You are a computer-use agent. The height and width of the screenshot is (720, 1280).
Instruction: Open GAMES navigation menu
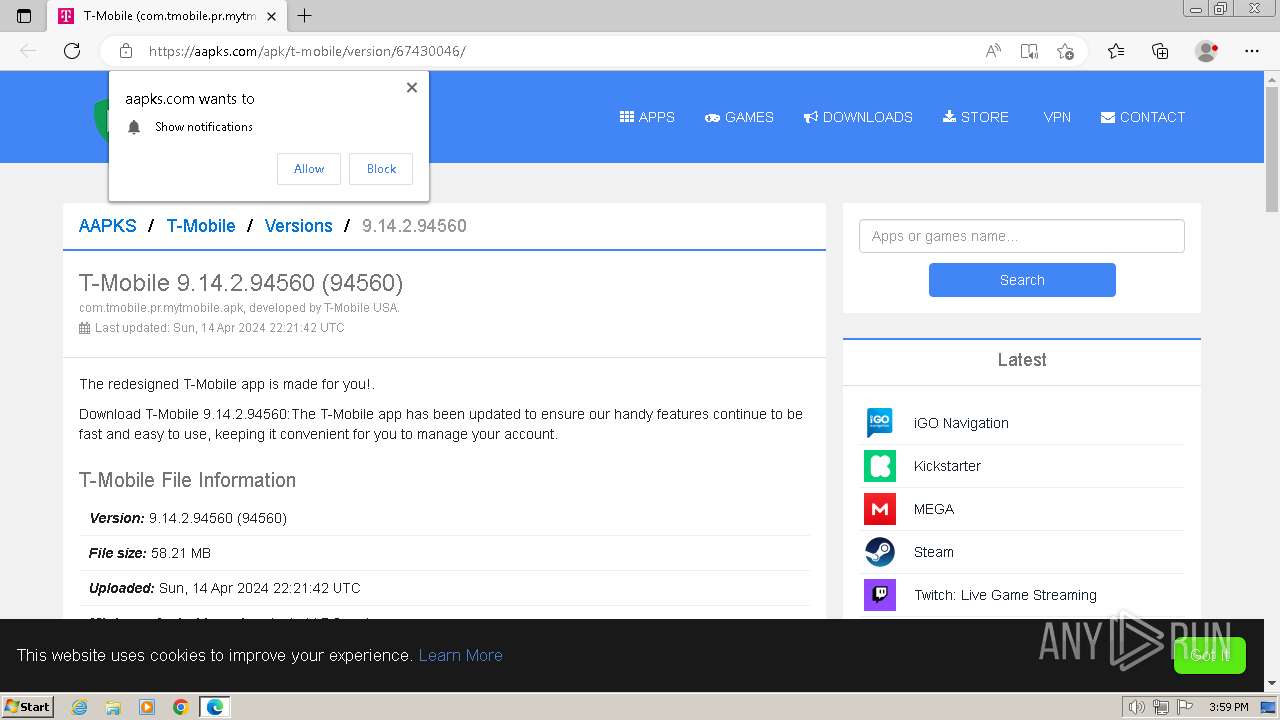point(739,117)
